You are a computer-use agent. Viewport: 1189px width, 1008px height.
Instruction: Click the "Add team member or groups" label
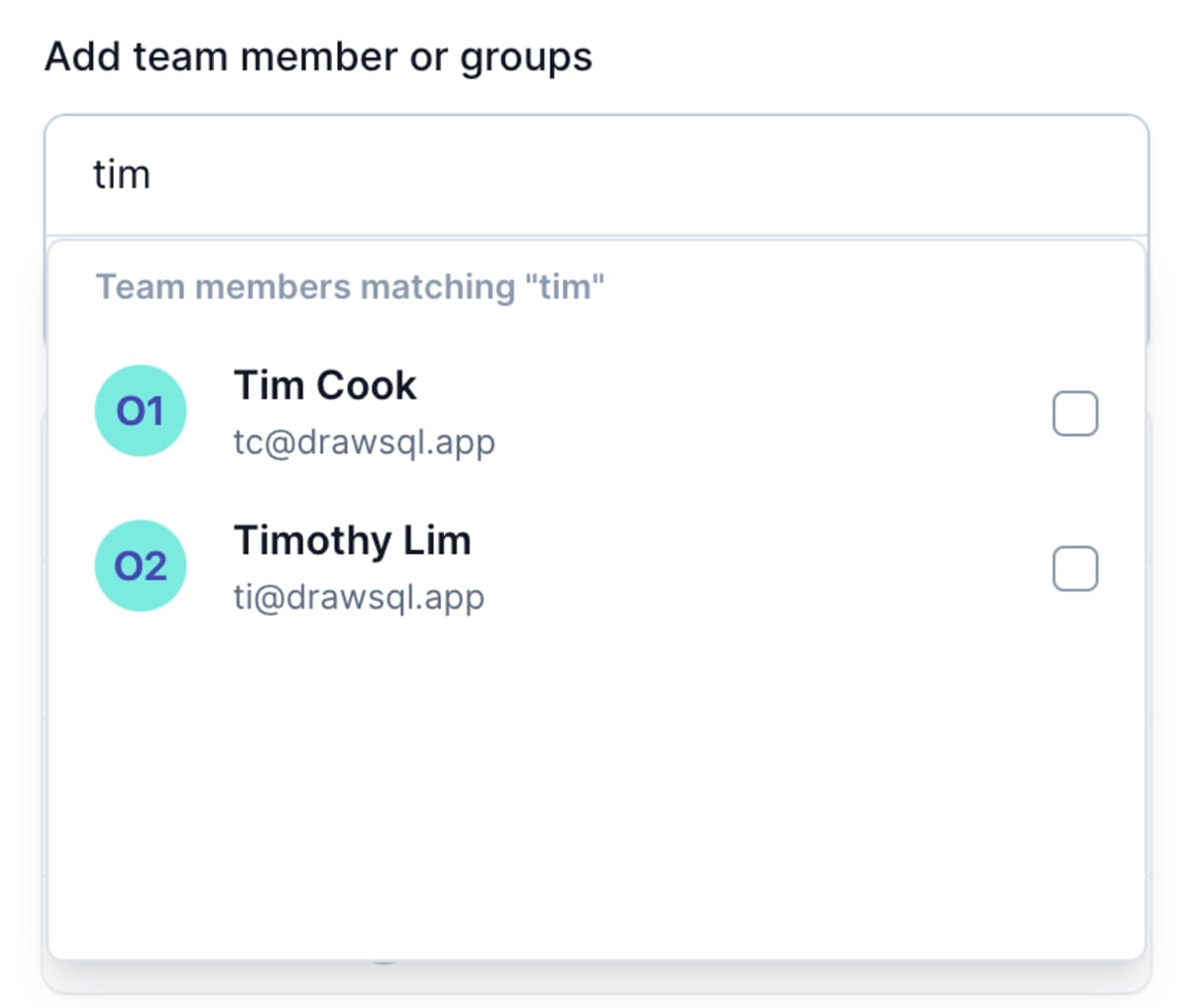point(318,57)
